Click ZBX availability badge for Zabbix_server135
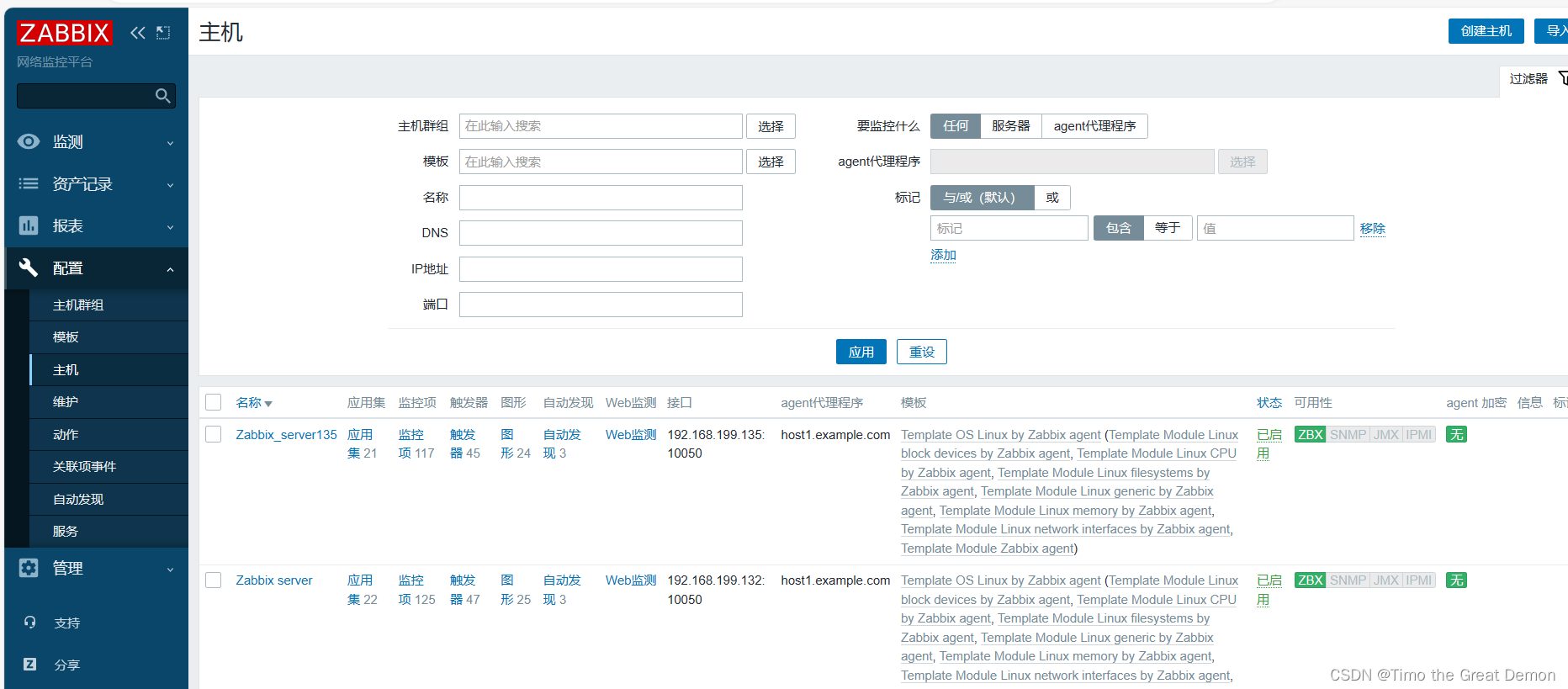 point(1310,435)
